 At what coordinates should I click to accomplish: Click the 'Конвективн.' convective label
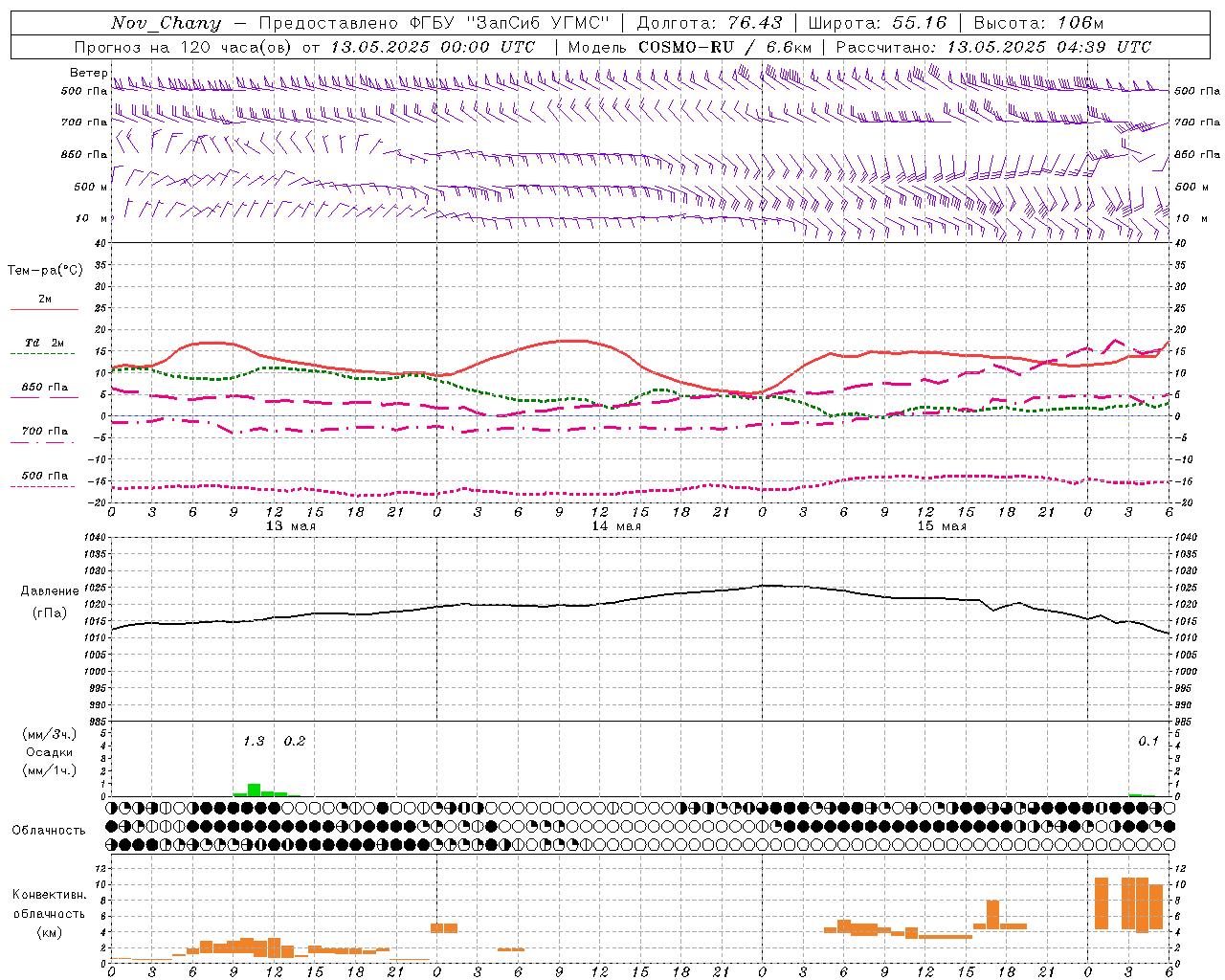click(x=49, y=895)
